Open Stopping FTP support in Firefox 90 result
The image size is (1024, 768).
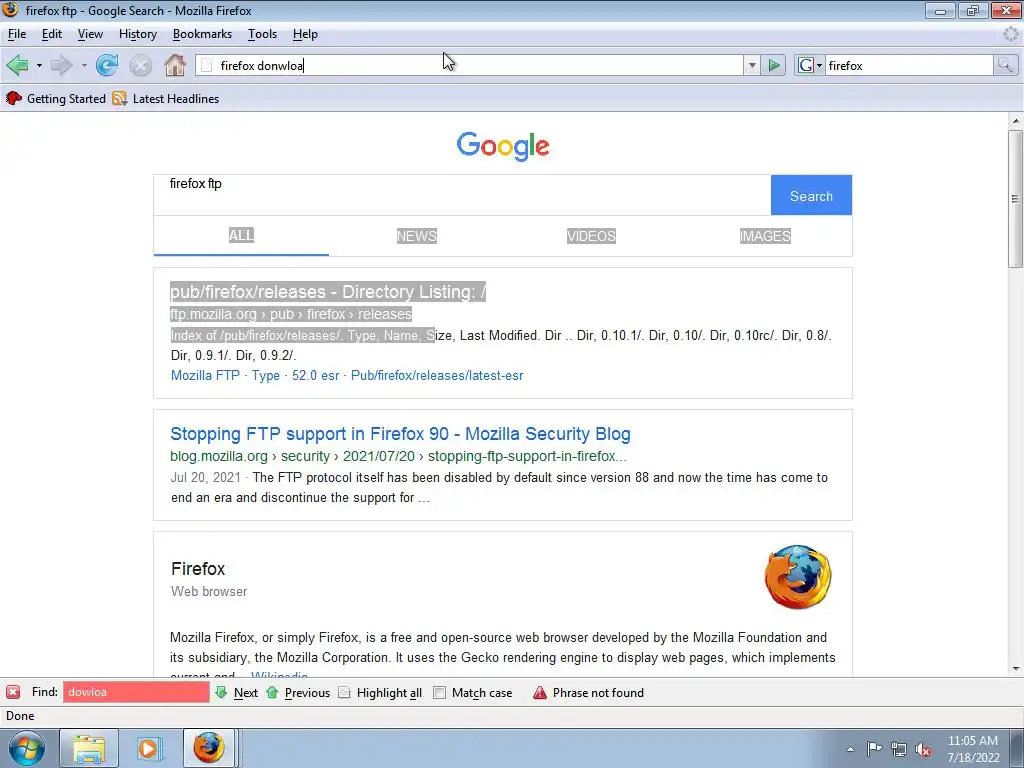(400, 434)
